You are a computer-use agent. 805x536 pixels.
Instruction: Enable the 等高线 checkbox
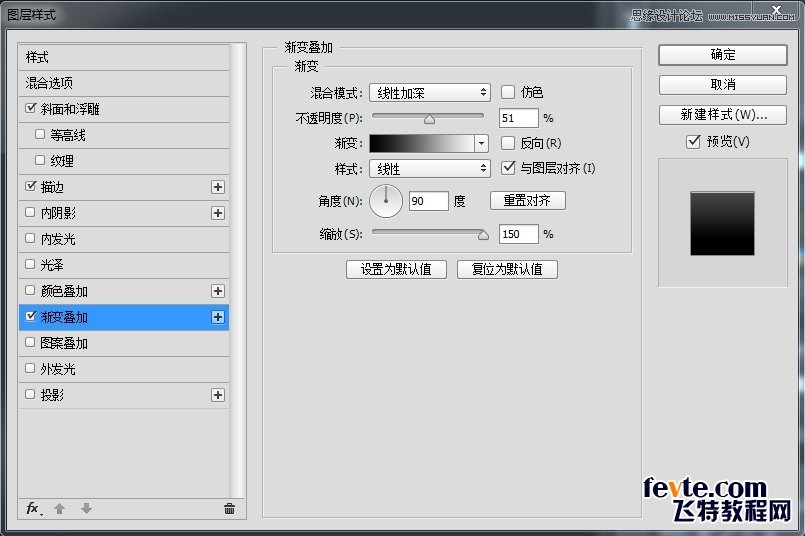[40, 134]
